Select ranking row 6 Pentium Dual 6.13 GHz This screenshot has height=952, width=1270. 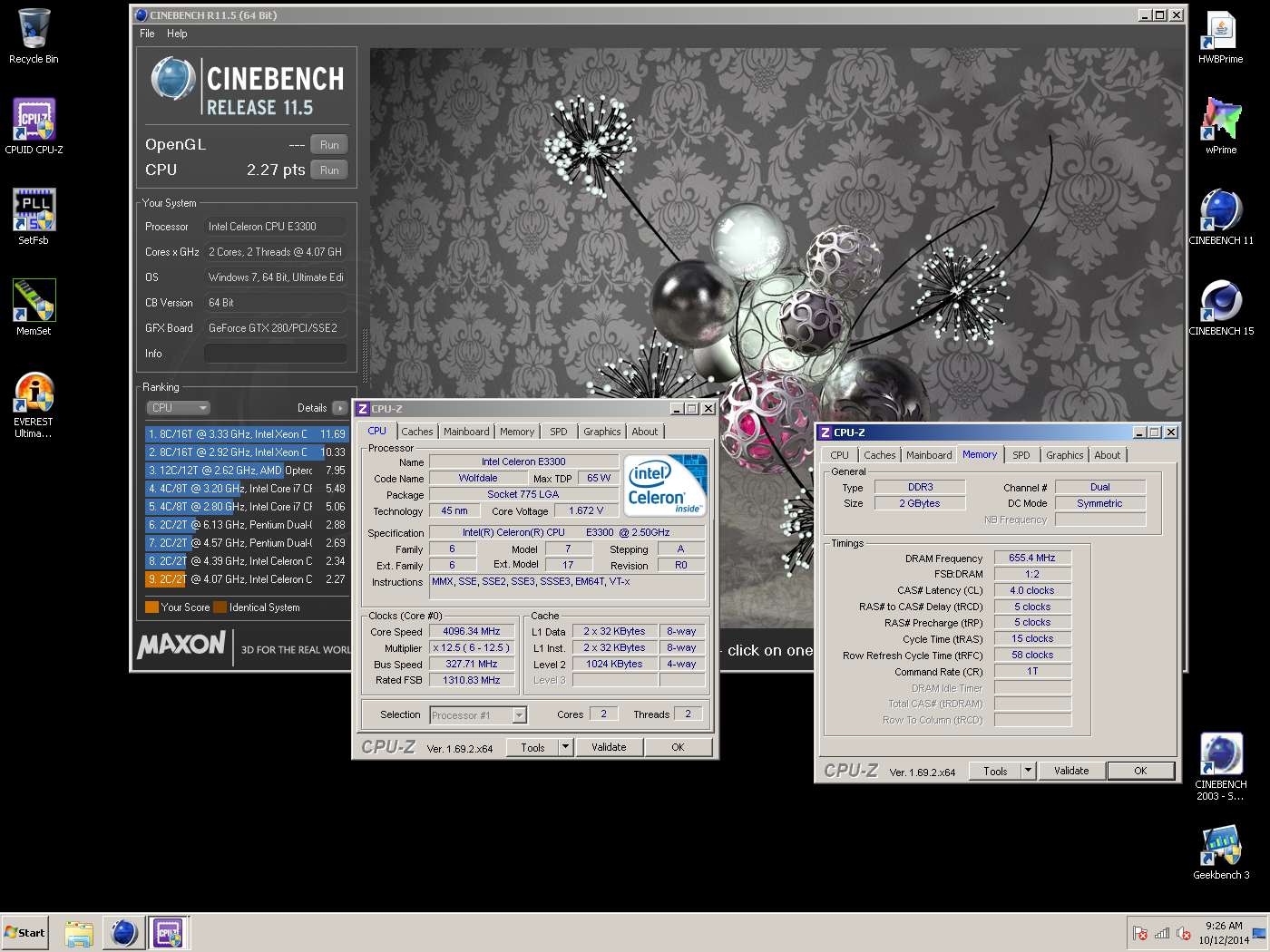click(246, 525)
